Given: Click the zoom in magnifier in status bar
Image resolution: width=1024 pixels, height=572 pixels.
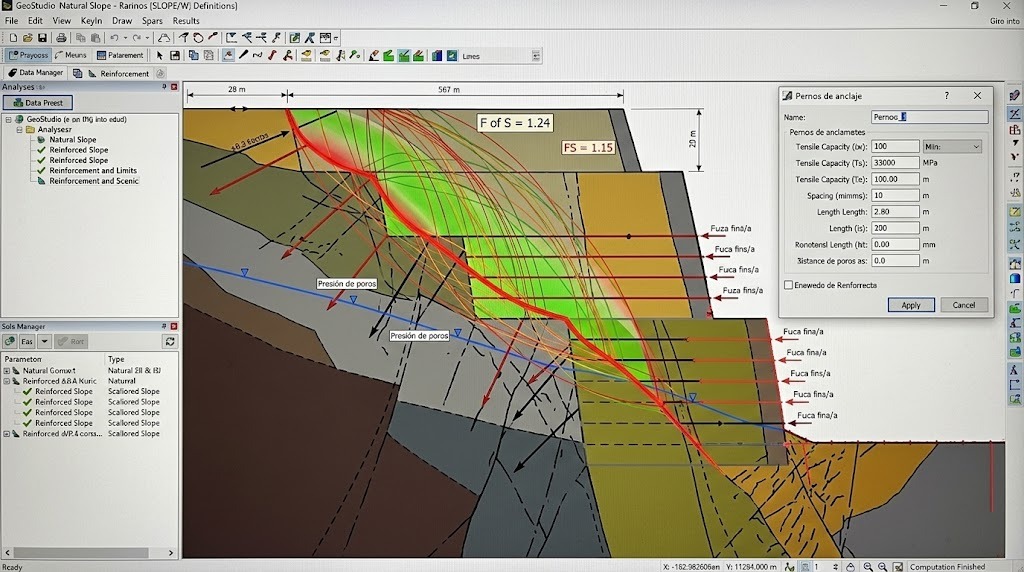Looking at the screenshot, I should 882,567.
